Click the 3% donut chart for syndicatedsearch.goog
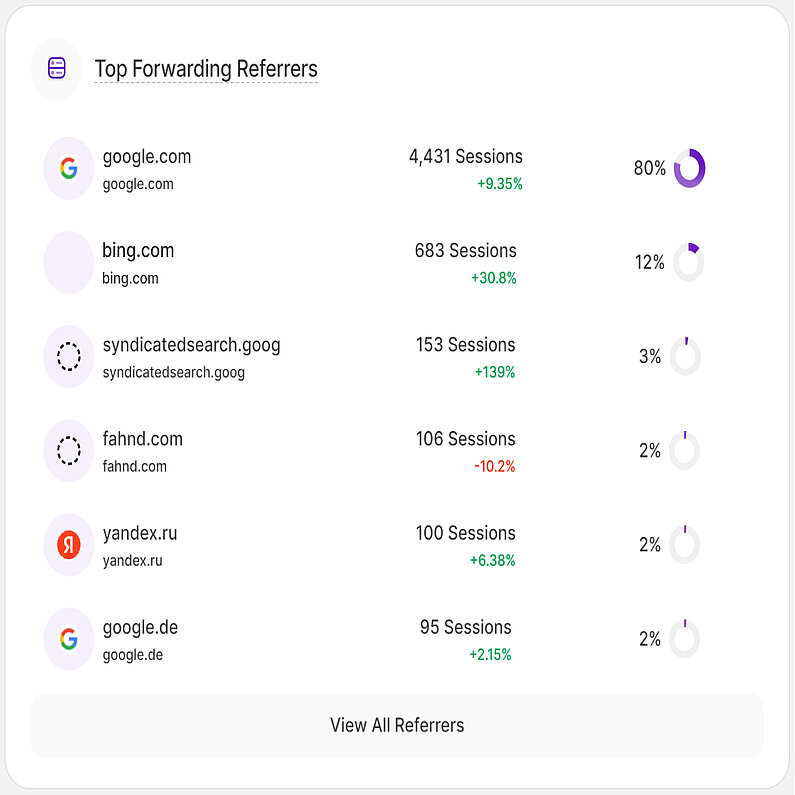Image resolution: width=795 pixels, height=795 pixels. pyautogui.click(x=685, y=356)
